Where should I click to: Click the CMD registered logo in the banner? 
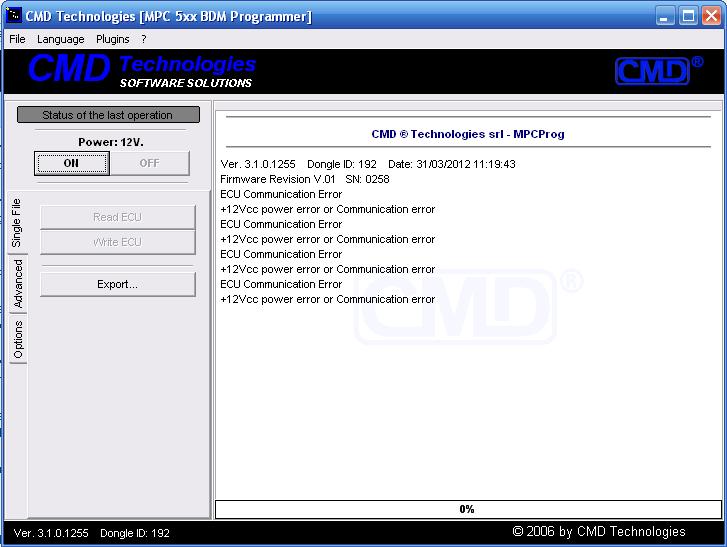(x=658, y=70)
